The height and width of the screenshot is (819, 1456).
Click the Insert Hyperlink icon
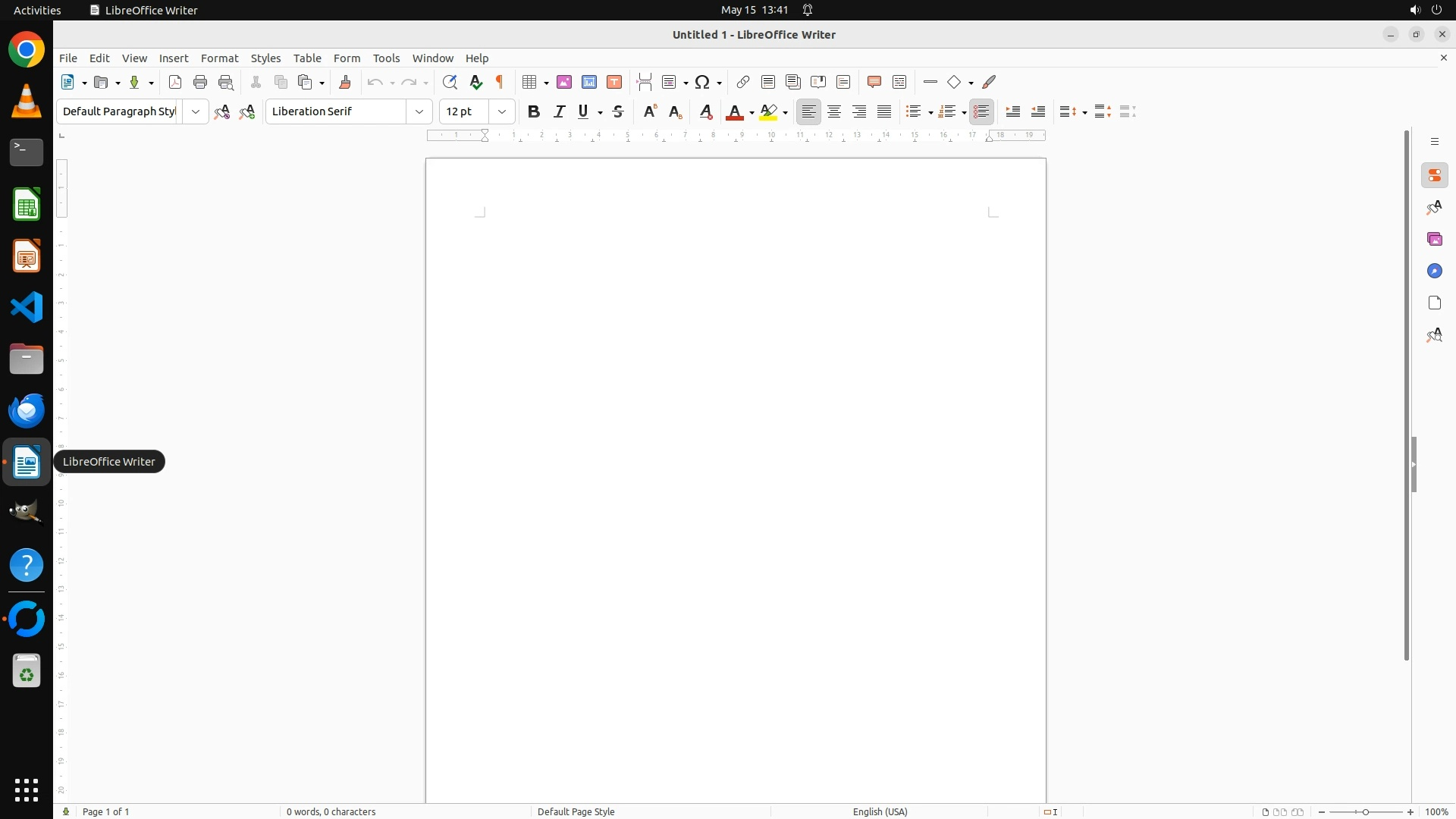tap(743, 83)
